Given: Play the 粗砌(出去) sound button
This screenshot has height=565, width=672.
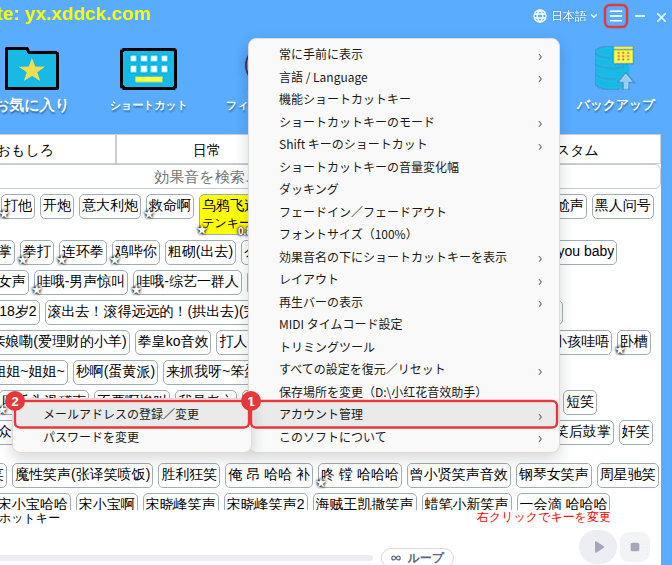Looking at the screenshot, I should click(201, 252).
